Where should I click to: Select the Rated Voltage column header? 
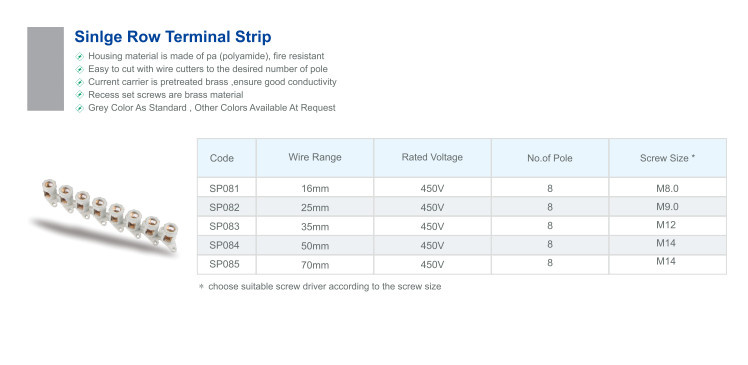[432, 158]
